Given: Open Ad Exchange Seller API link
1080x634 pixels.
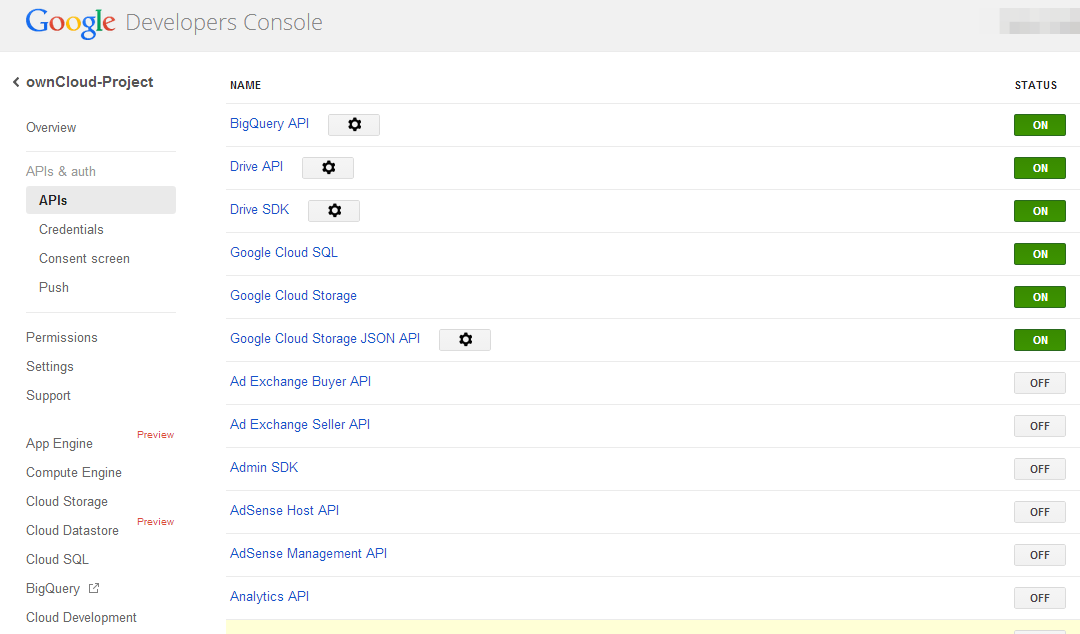Looking at the screenshot, I should point(300,425).
